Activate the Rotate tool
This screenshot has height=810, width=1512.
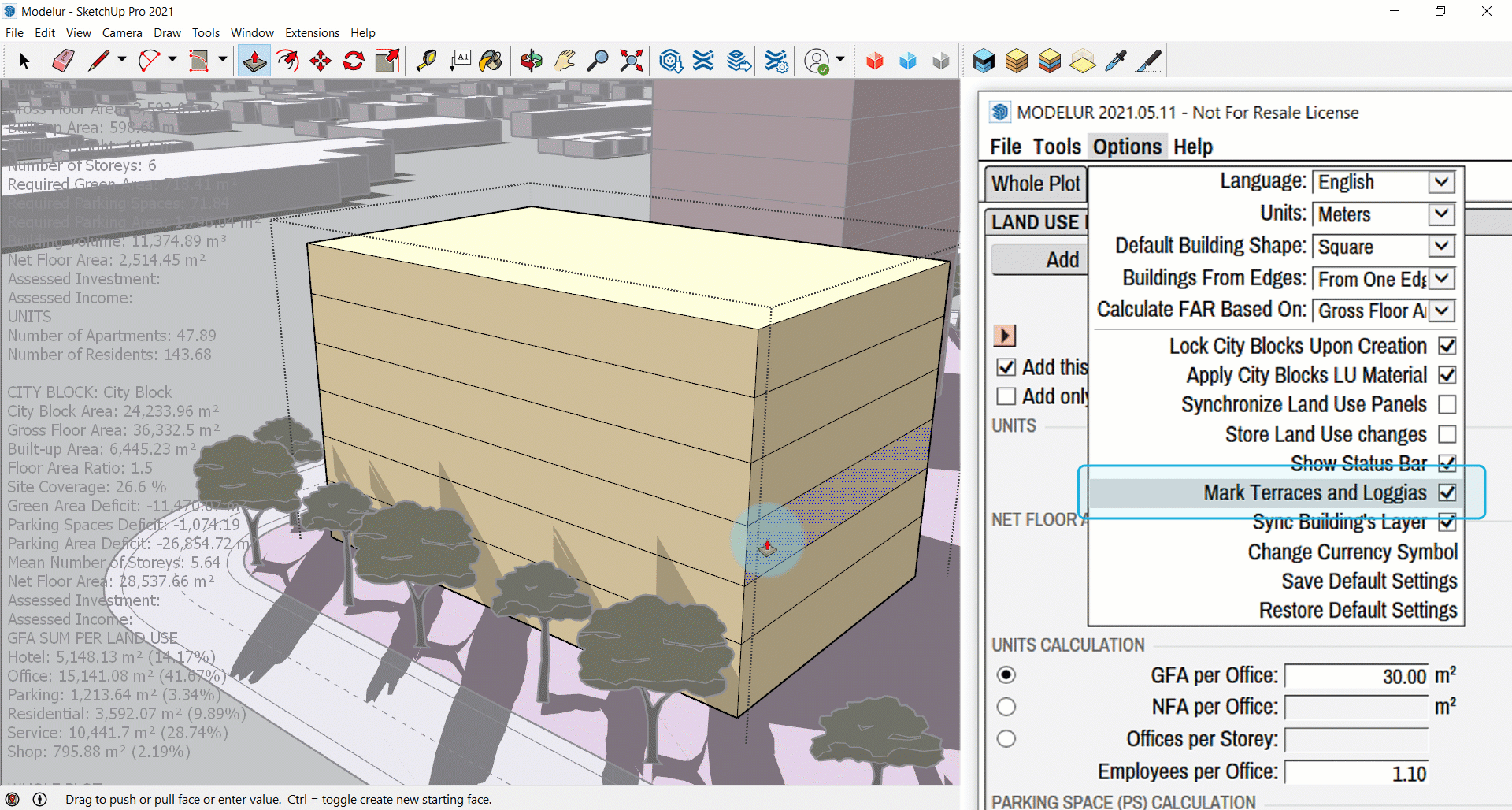coord(354,61)
